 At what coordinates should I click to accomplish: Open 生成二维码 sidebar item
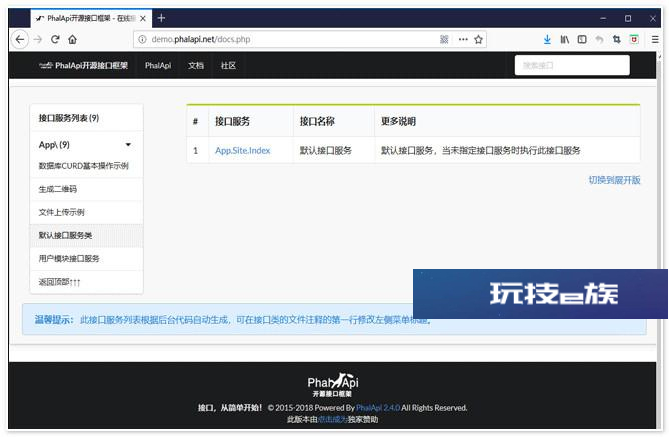click(x=87, y=189)
